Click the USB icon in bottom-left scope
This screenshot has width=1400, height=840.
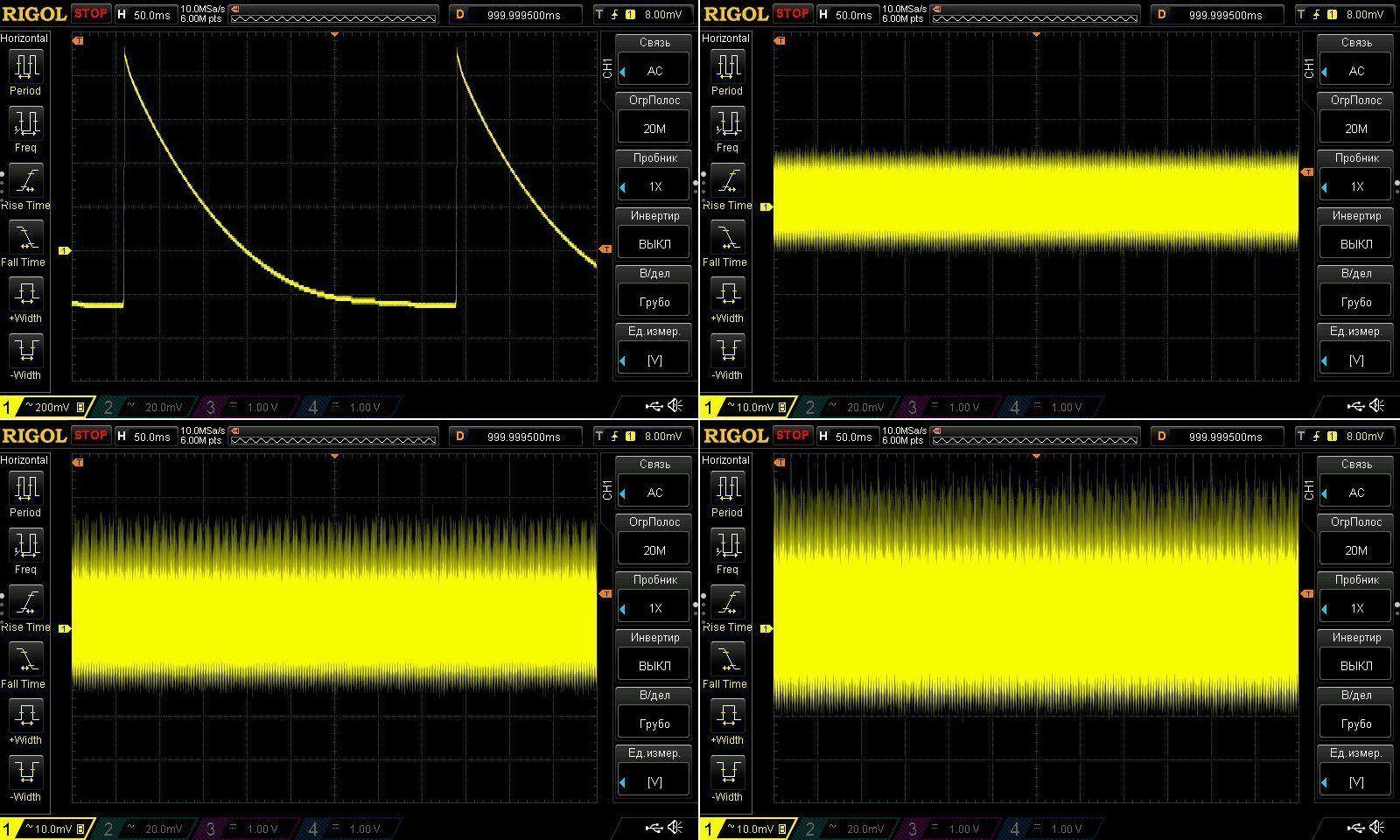pyautogui.click(x=654, y=827)
